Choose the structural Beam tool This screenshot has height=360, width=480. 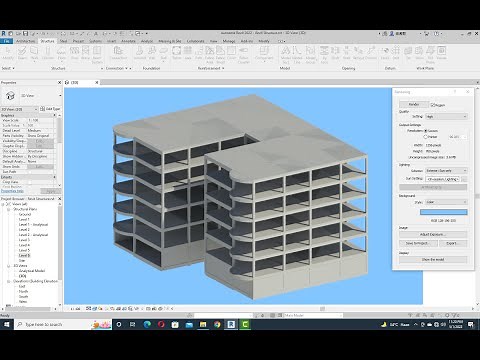[22, 53]
